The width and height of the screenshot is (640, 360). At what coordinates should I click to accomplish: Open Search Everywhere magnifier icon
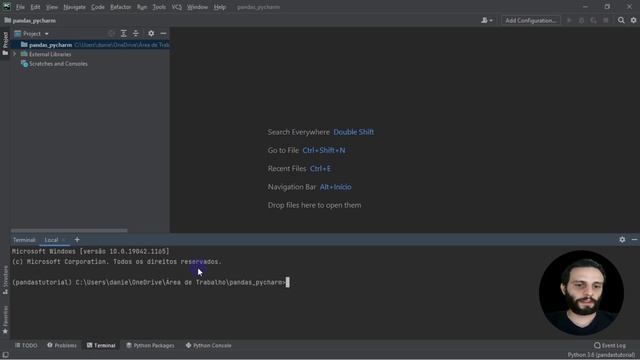tap(621, 20)
